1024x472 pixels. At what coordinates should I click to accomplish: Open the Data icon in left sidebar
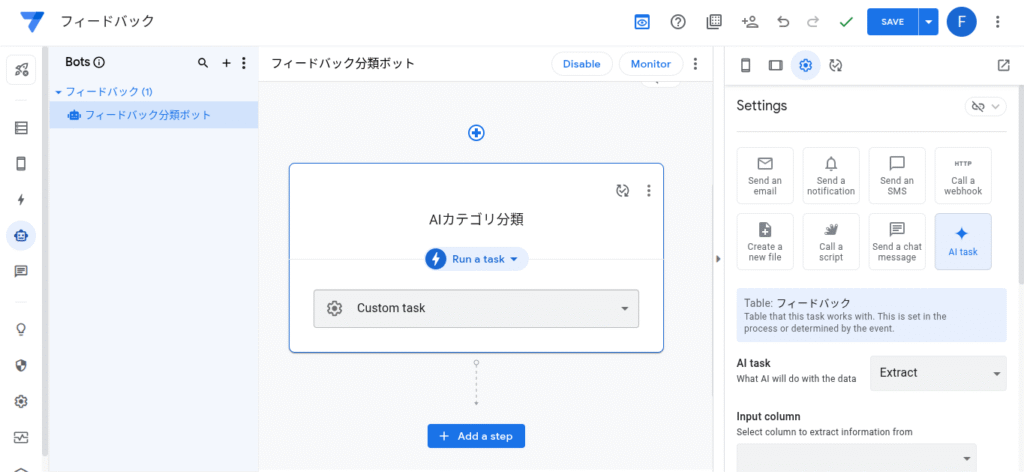coord(21,128)
